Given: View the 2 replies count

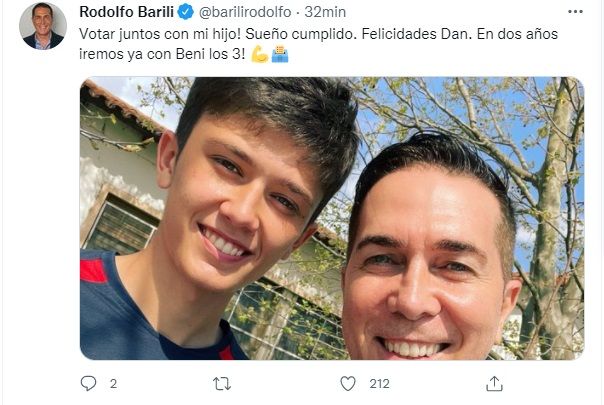Looking at the screenshot, I should coord(113,384).
